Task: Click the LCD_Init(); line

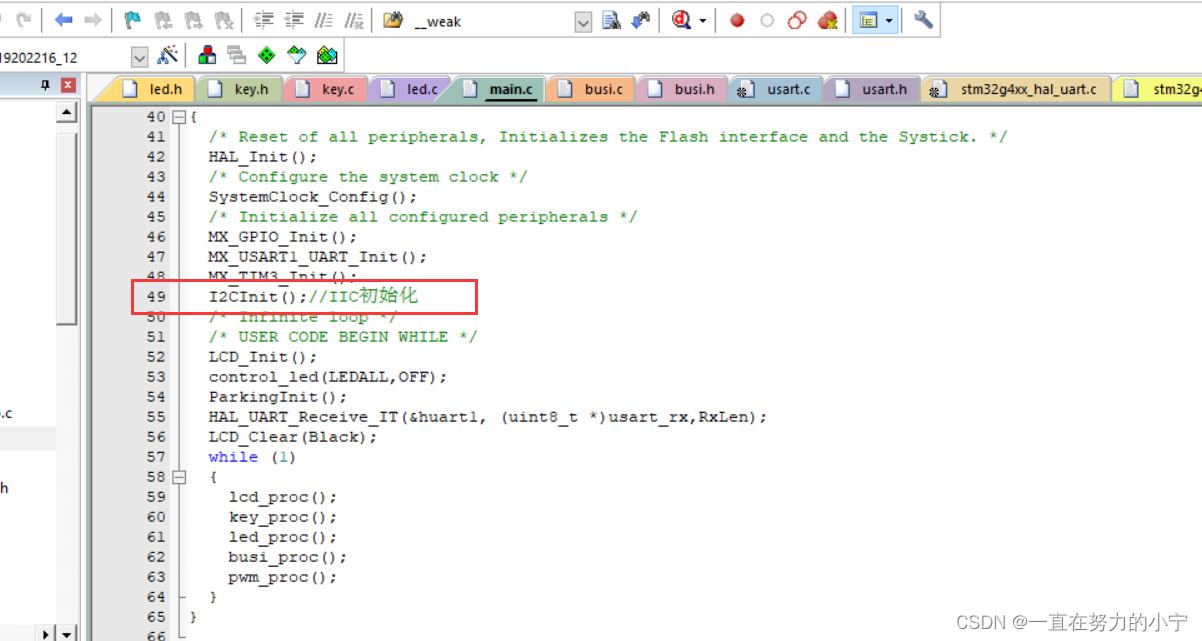Action: click(262, 357)
